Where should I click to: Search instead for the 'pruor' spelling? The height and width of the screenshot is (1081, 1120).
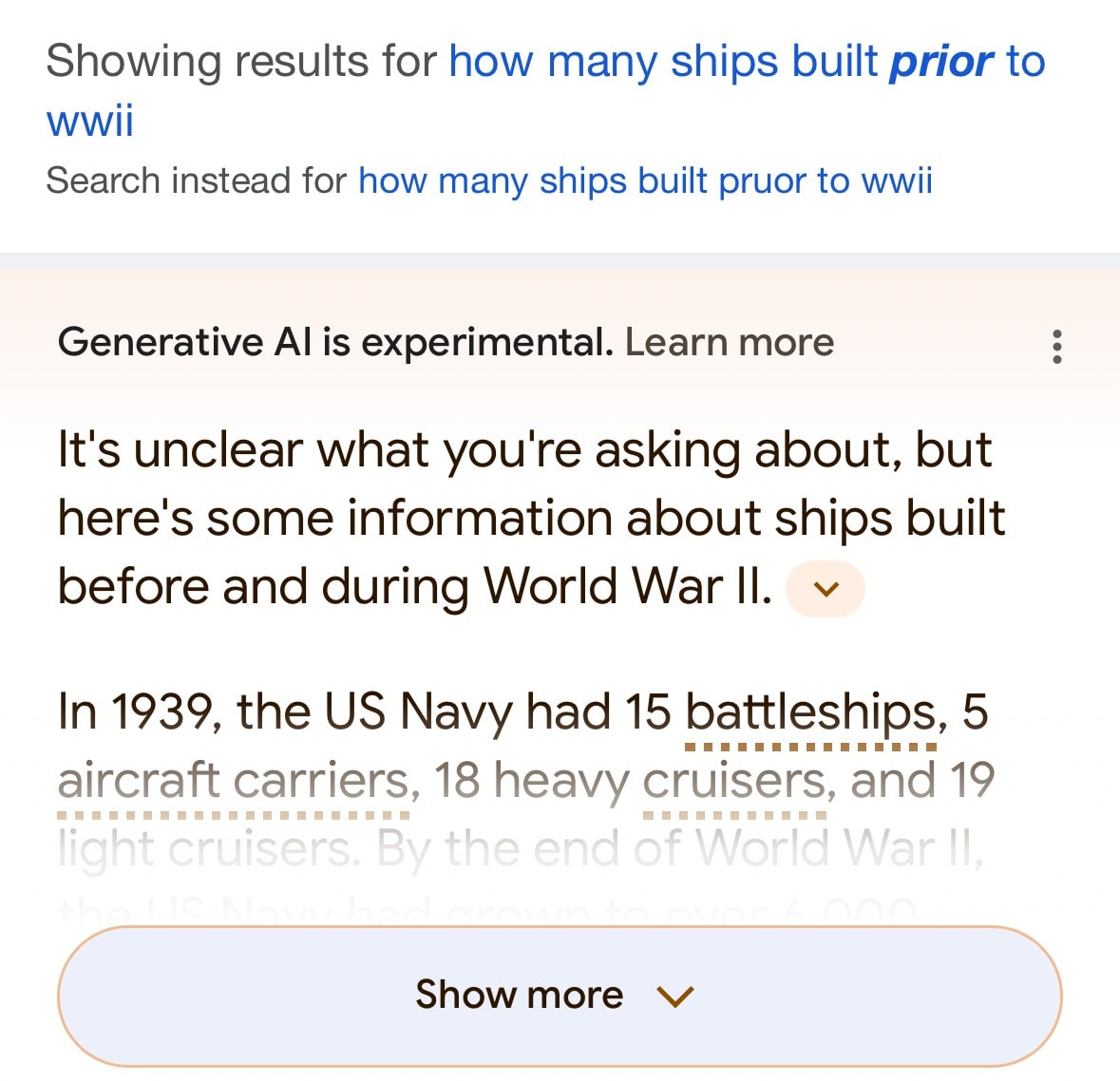coord(645,180)
